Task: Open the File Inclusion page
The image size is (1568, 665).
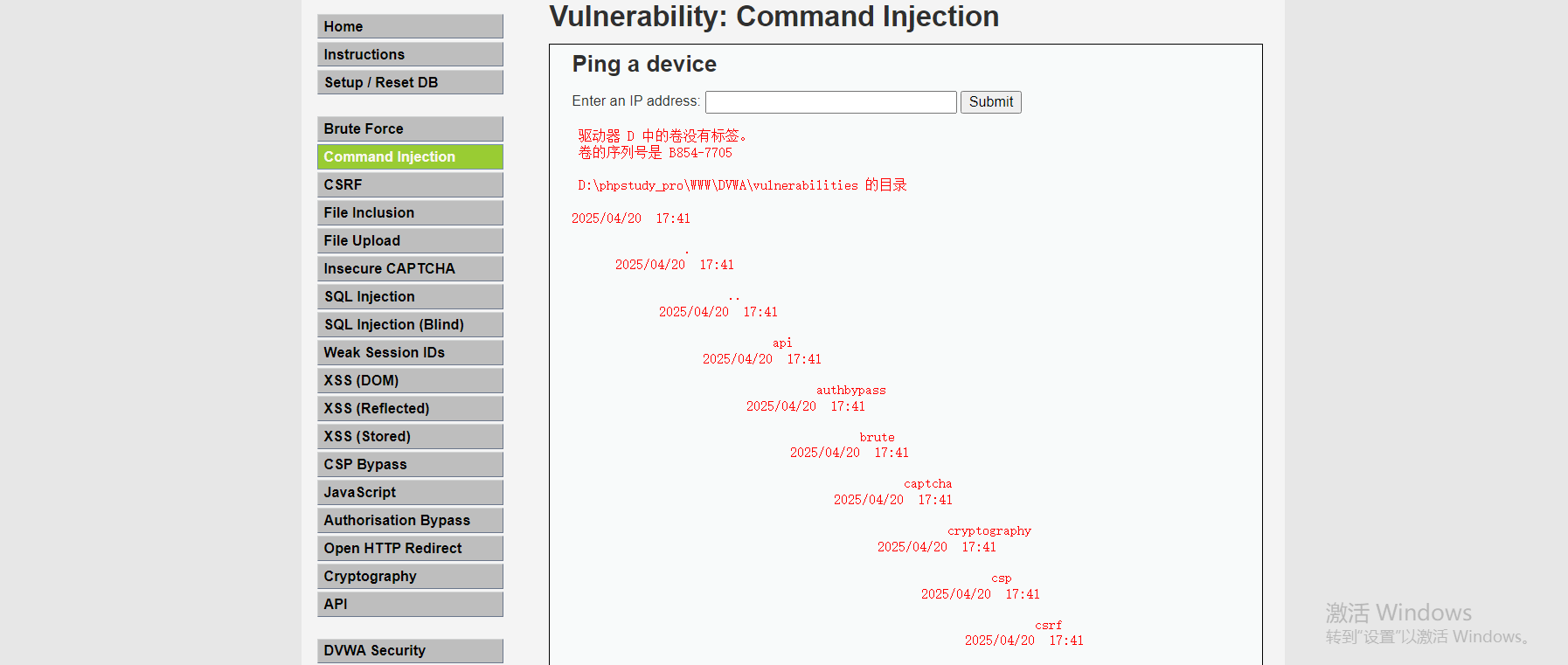Action: coord(410,212)
